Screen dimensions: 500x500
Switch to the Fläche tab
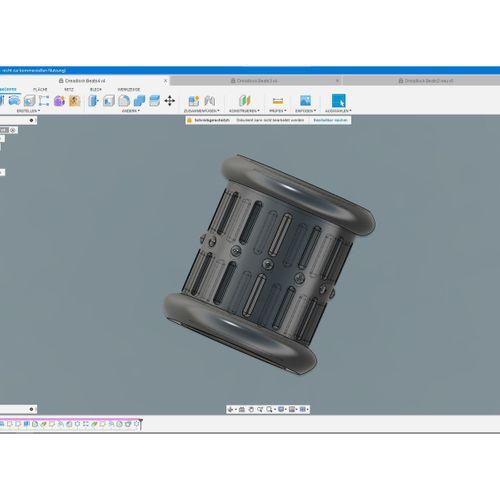[40, 89]
